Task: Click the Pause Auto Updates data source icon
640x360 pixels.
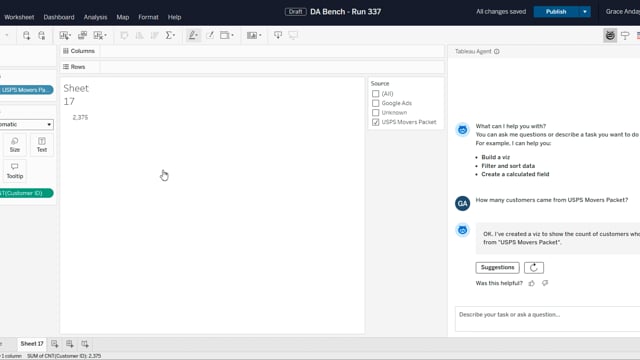Action: tap(42, 36)
